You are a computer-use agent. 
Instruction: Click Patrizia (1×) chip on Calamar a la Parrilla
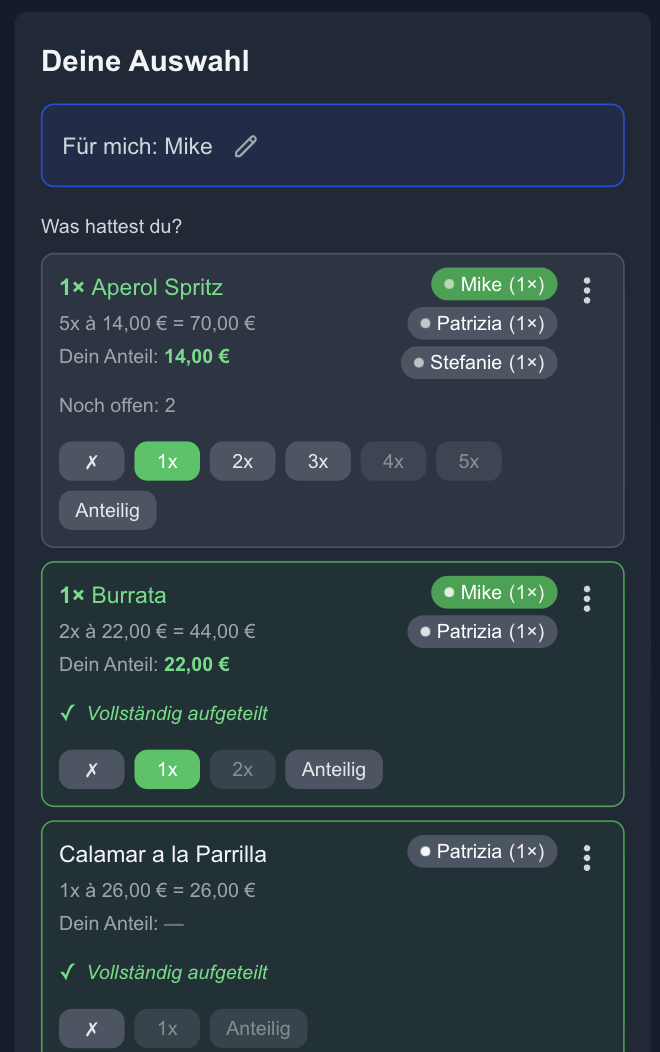click(482, 852)
